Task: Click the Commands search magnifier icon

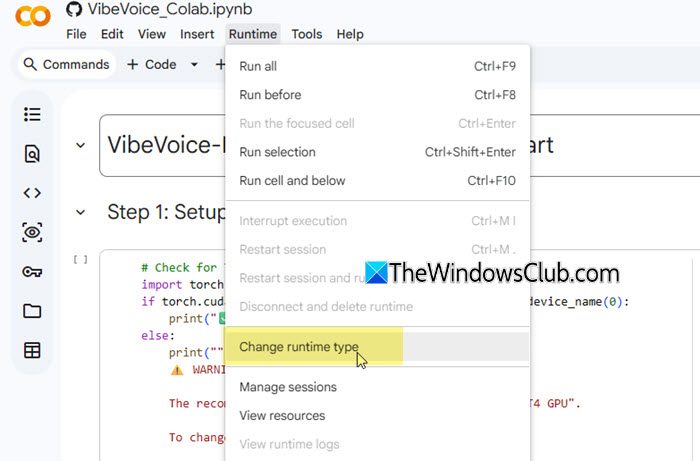Action: tap(30, 64)
